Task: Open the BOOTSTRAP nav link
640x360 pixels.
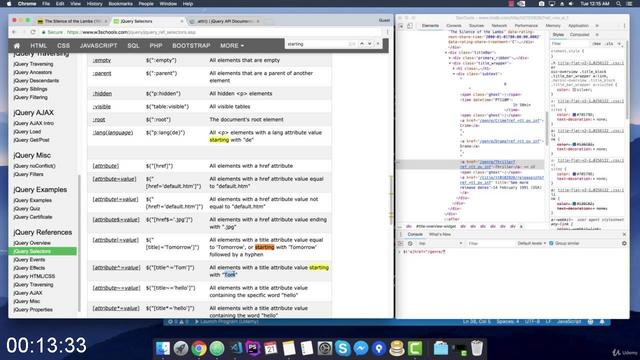Action: [191, 46]
